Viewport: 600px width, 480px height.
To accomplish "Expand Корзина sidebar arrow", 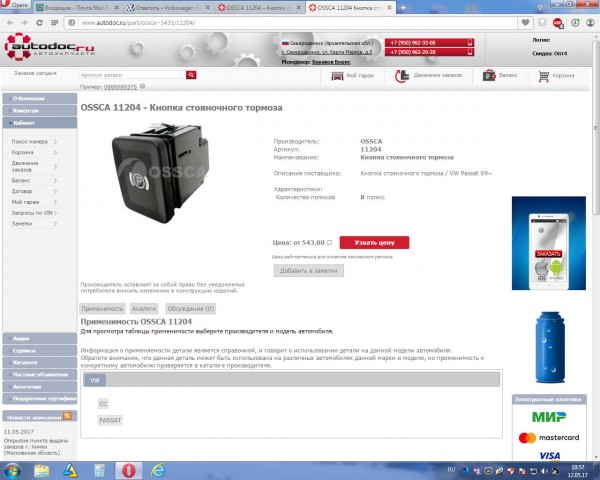I will coord(55,152).
